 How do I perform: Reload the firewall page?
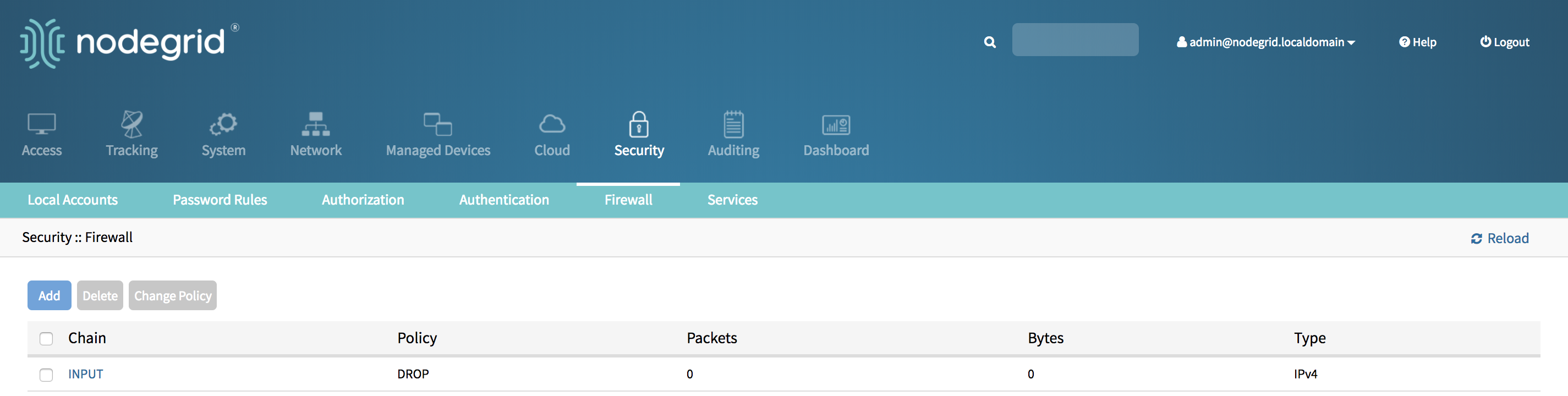1499,239
